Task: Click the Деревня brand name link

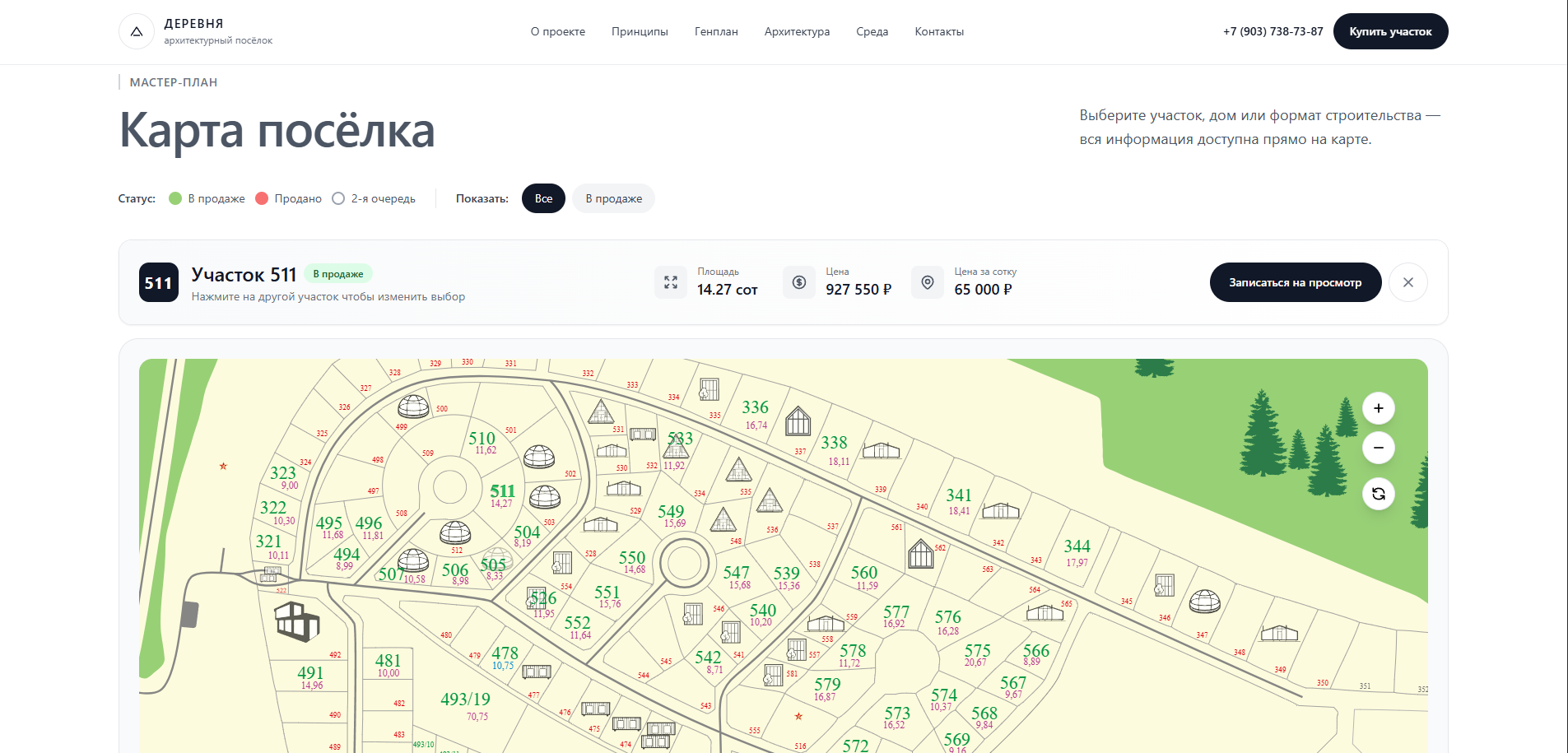Action: (193, 24)
